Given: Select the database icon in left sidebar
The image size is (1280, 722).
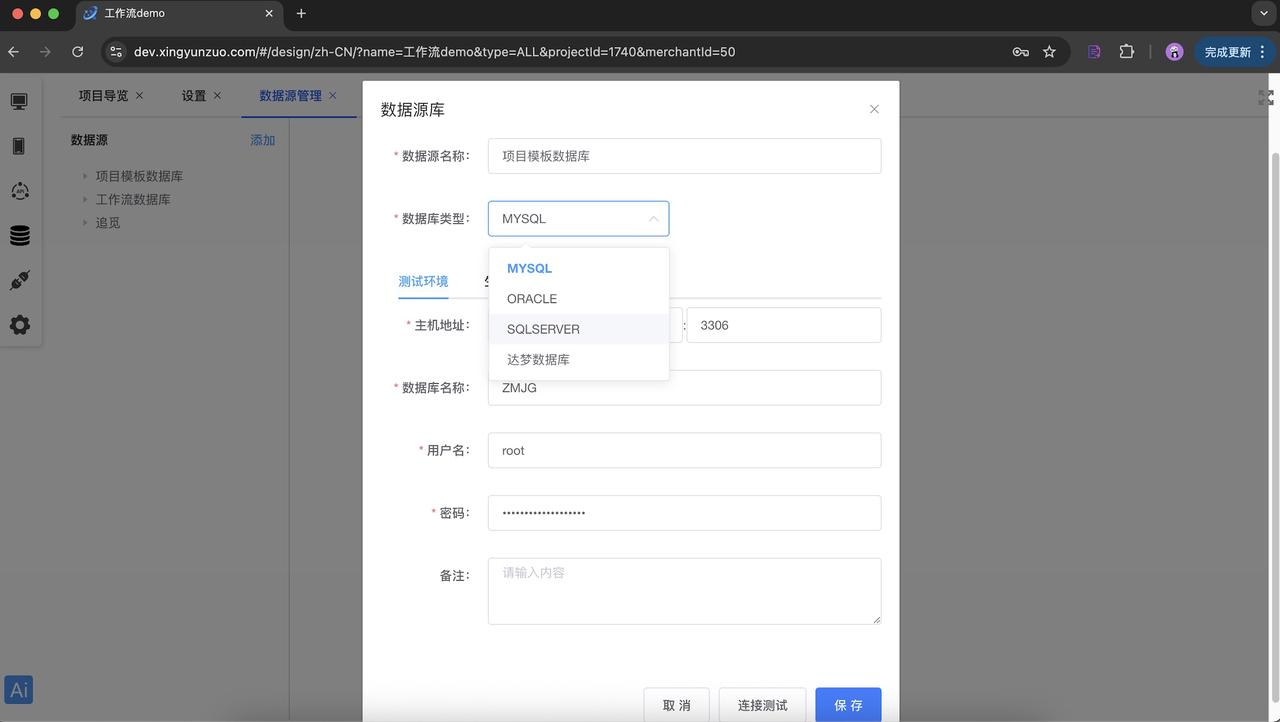Looking at the screenshot, I should pyautogui.click(x=19, y=236).
